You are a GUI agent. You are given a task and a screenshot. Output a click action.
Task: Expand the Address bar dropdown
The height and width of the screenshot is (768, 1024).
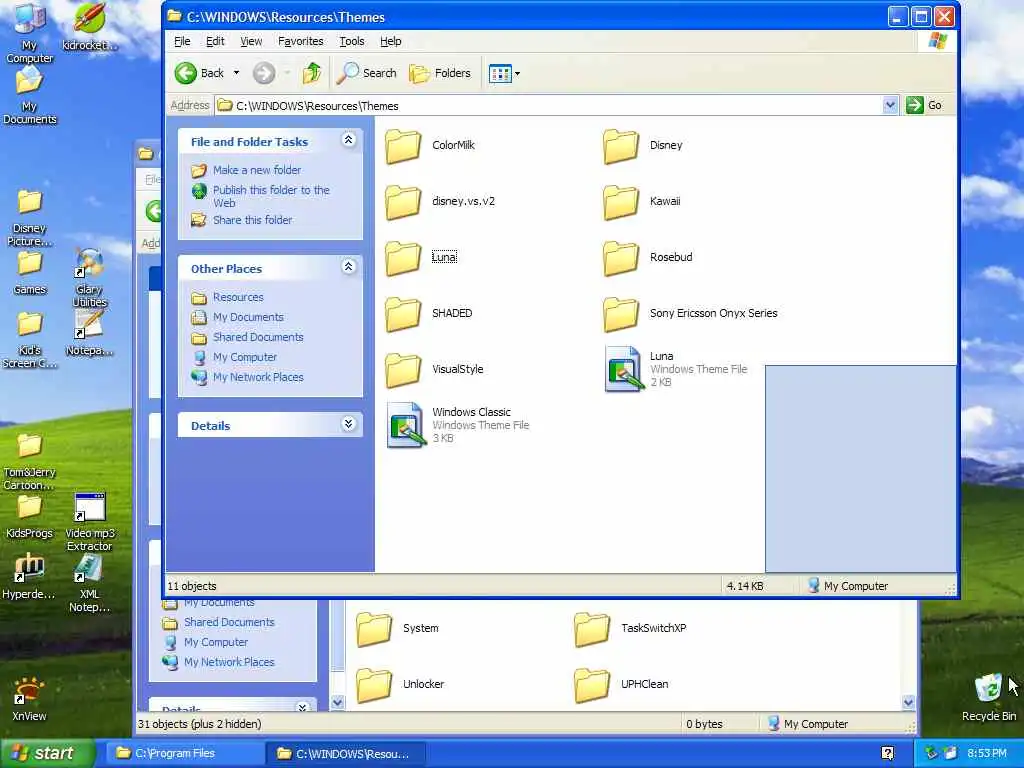889,105
